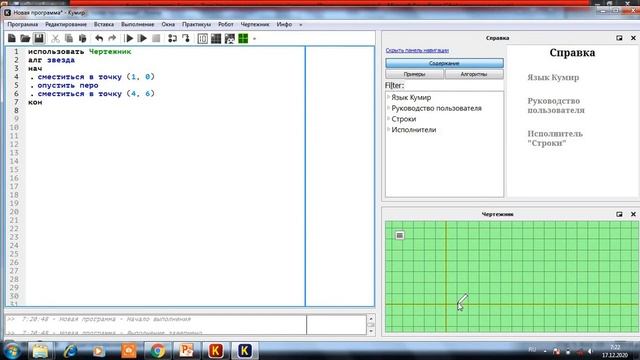Open the Редактирование menu
640x360 pixels.
point(66,24)
